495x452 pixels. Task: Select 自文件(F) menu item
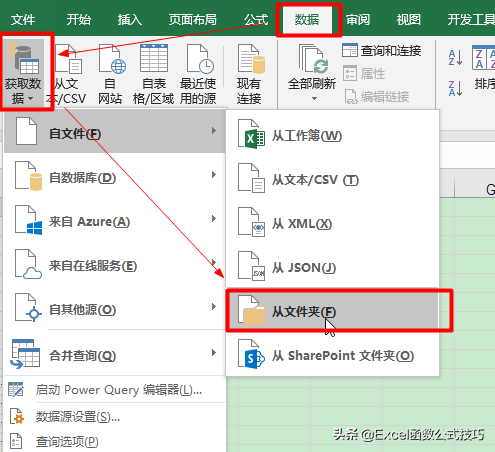click(x=115, y=131)
